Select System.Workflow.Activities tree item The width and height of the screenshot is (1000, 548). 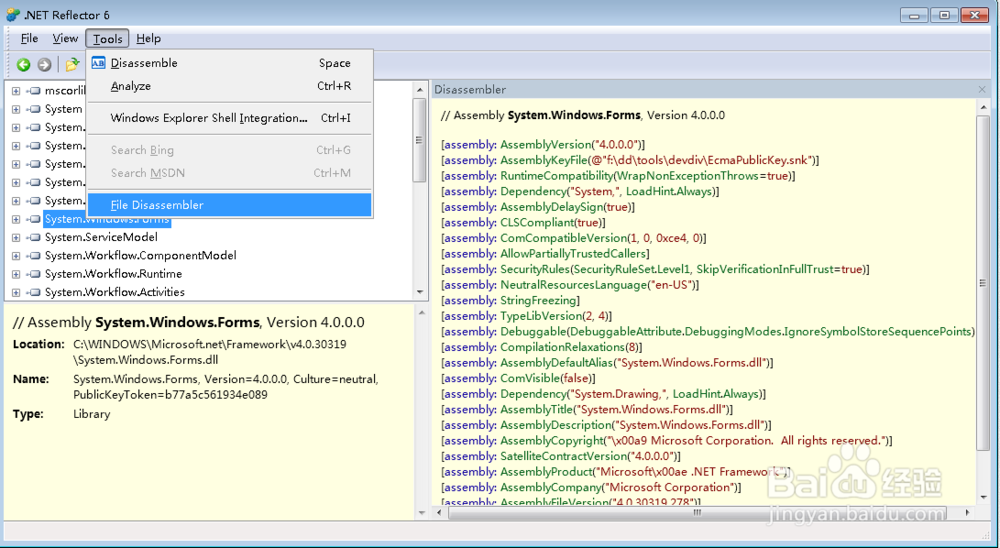point(115,292)
